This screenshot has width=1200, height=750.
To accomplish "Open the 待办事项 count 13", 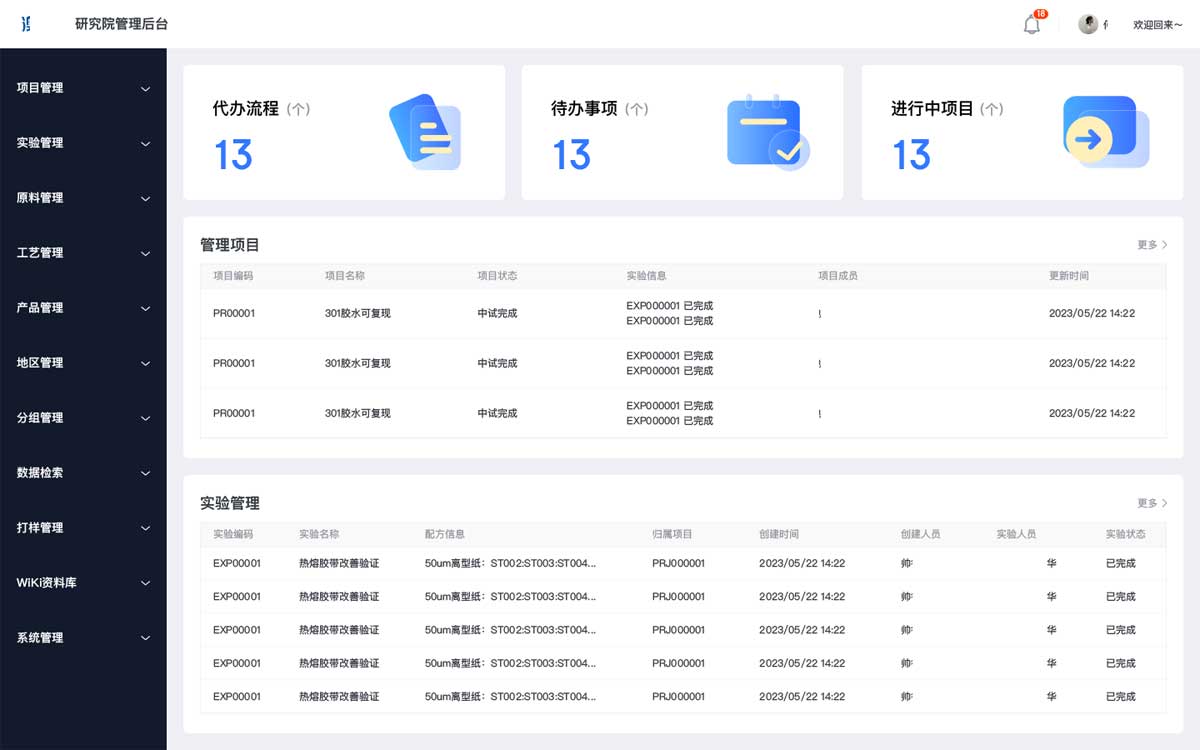I will pyautogui.click(x=572, y=155).
